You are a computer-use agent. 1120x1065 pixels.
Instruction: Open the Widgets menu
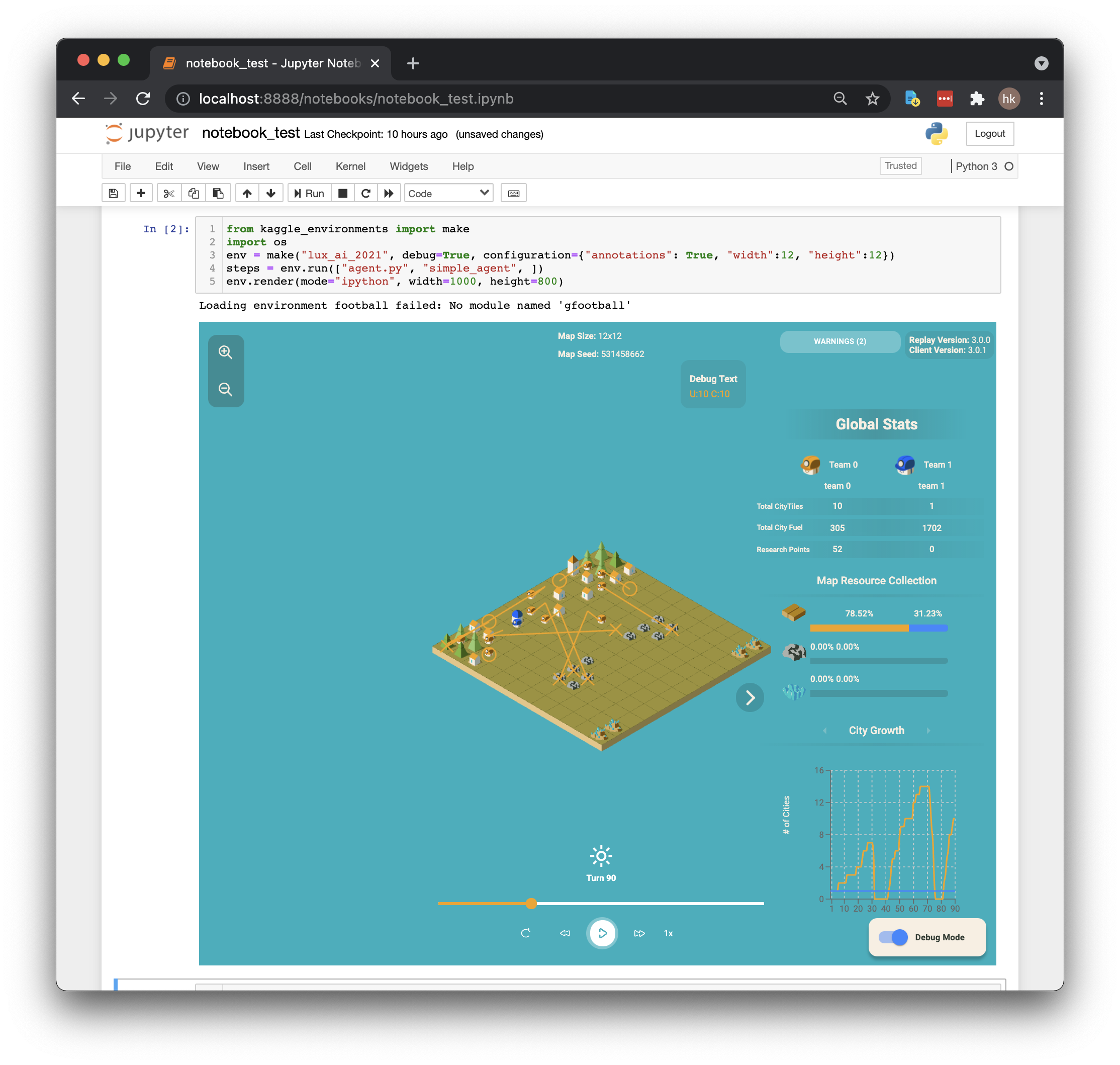click(x=409, y=166)
